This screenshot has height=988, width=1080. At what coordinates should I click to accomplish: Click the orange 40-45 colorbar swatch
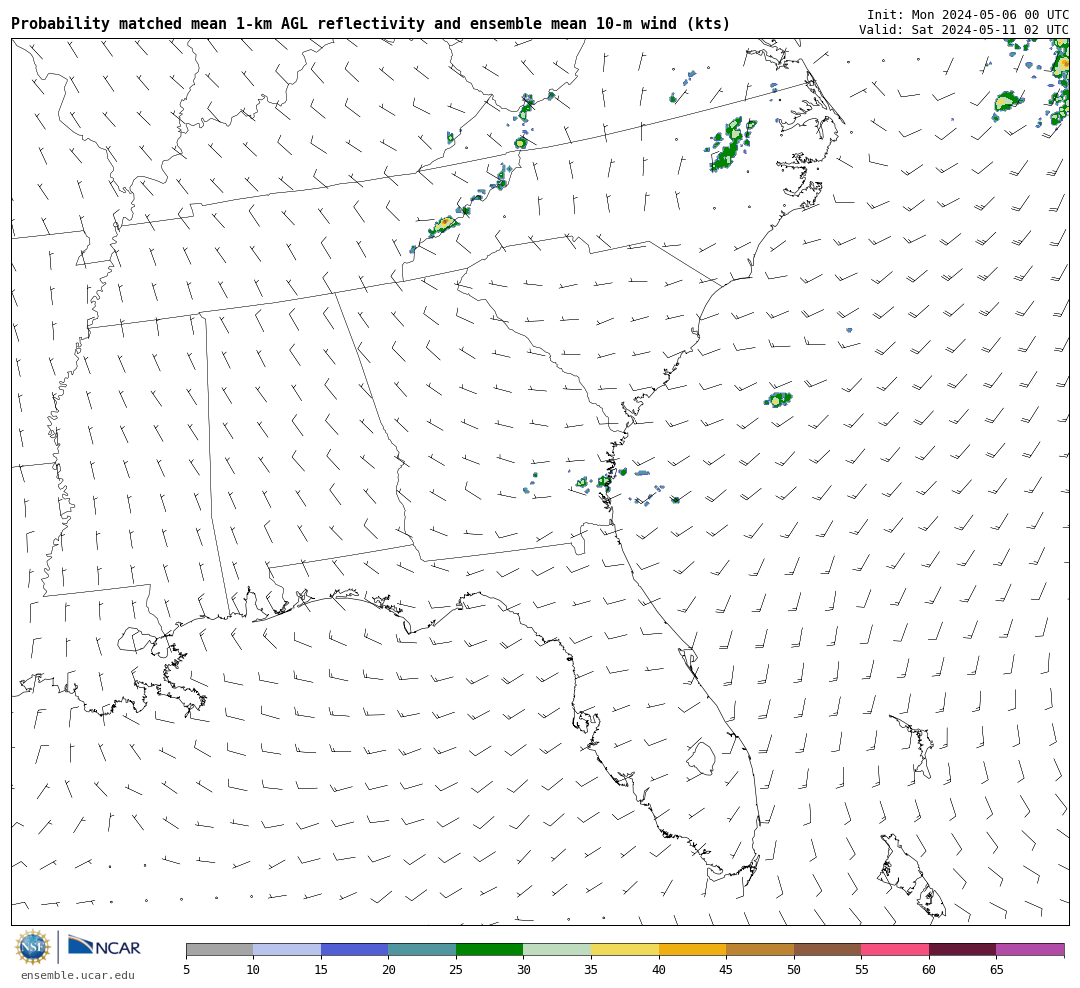pos(692,949)
